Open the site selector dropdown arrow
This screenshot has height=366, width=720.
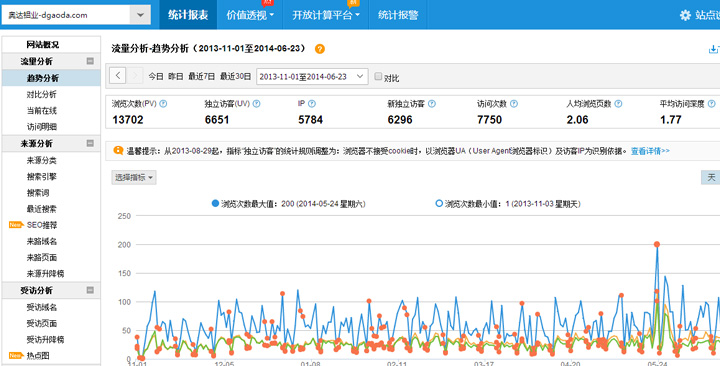pos(140,15)
